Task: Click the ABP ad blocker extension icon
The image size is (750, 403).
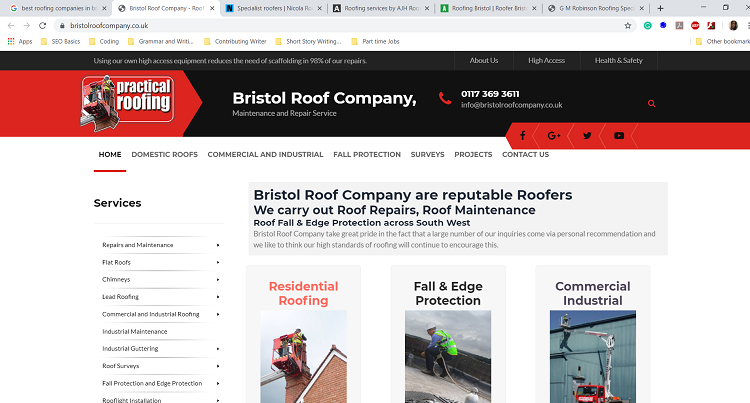Action: pyautogui.click(x=695, y=26)
